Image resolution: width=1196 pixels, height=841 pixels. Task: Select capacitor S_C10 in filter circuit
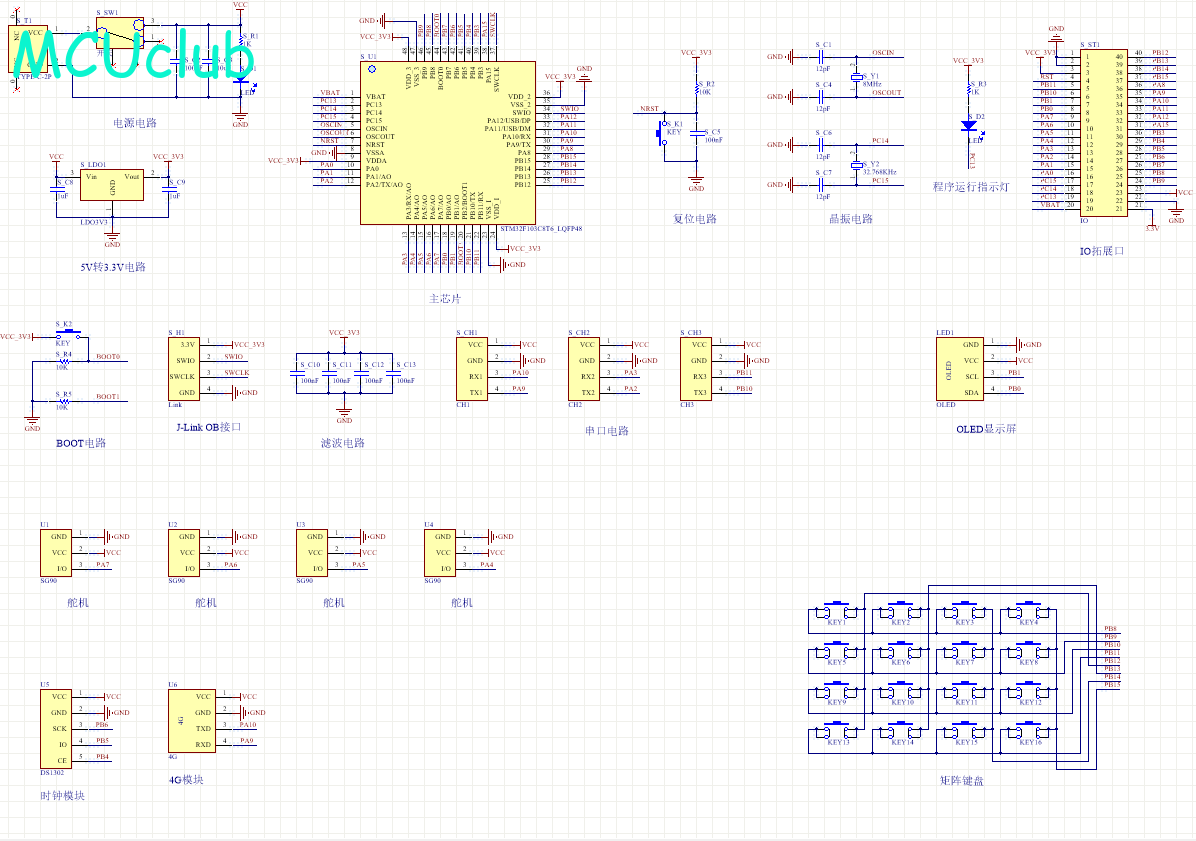[297, 374]
